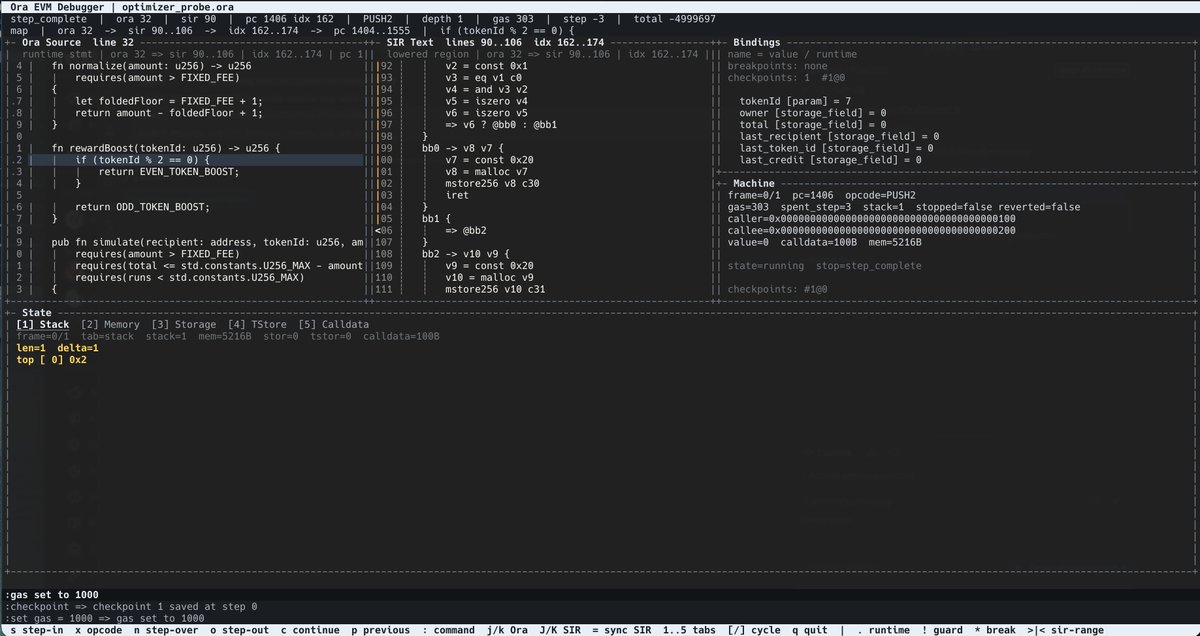Click the ':gas set to 1000' command line

52,595
